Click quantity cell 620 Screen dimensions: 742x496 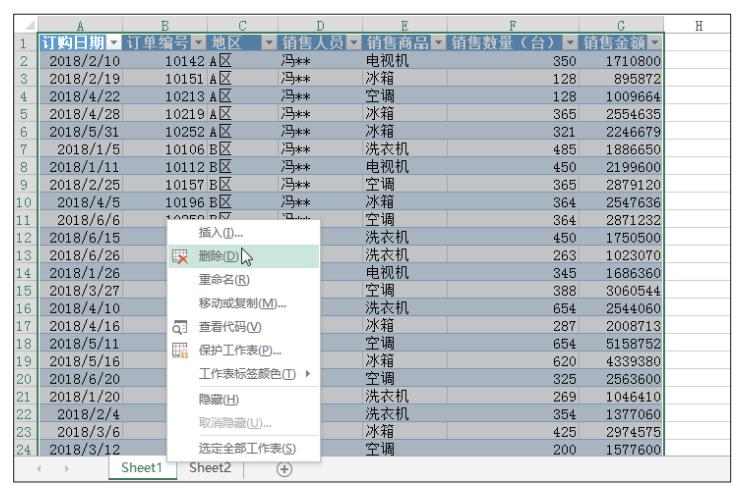click(513, 361)
